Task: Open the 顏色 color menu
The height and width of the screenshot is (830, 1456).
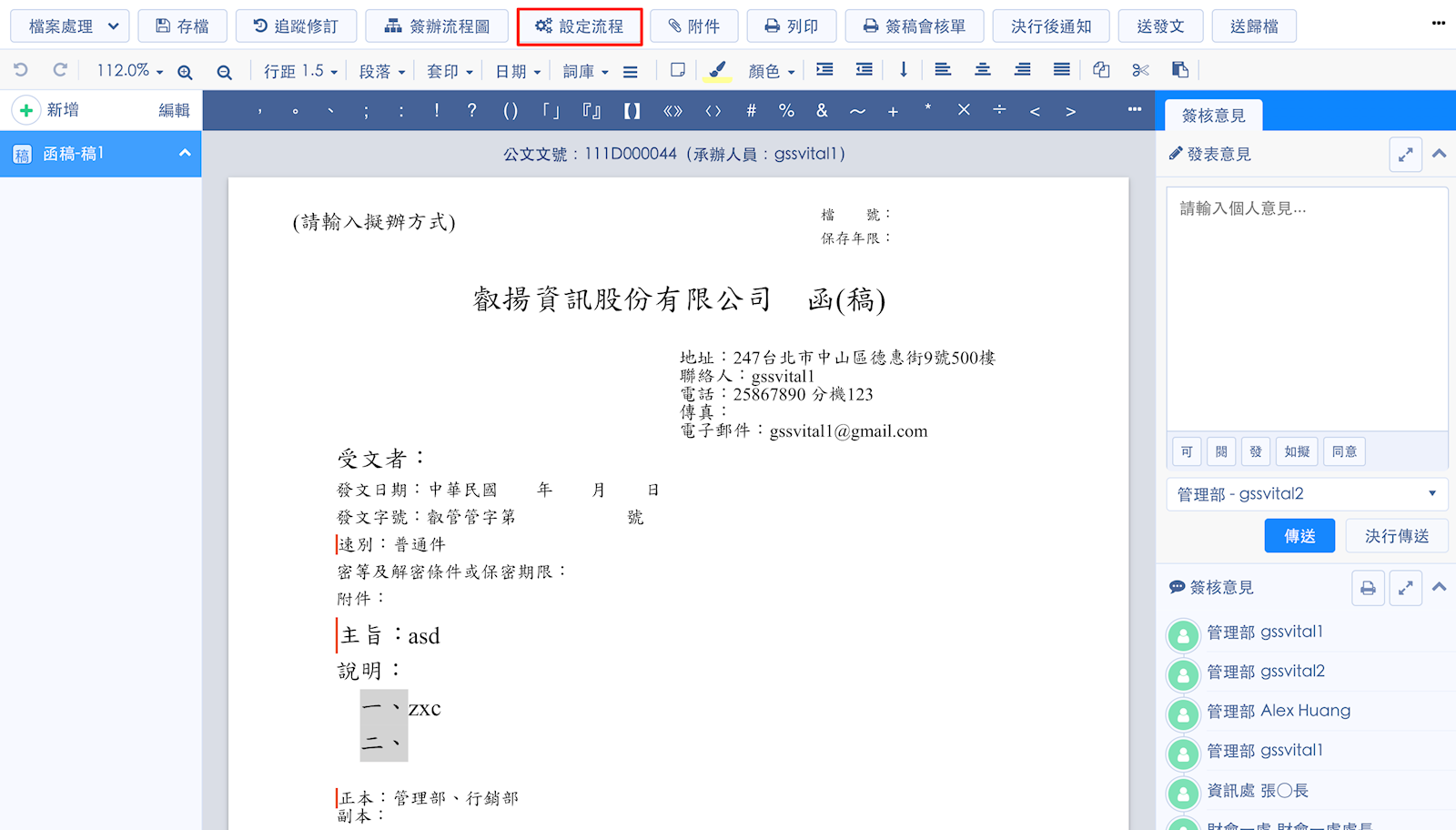Action: 772,71
